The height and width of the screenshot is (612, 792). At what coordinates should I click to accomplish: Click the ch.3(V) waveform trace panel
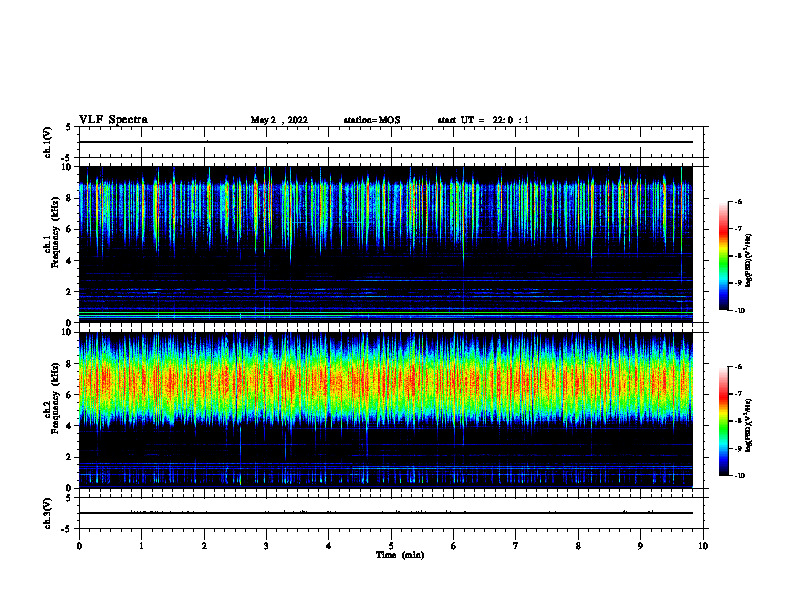[x=391, y=513]
